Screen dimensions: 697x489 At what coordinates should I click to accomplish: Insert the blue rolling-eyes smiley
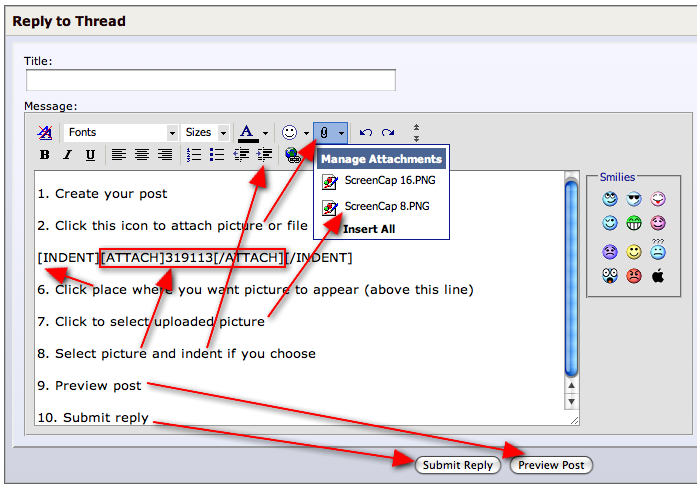point(610,199)
